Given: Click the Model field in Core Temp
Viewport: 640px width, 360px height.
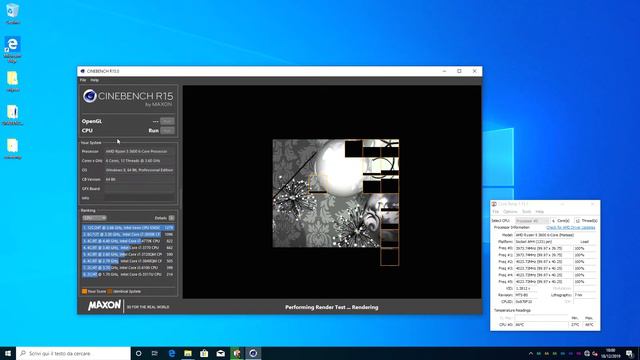Looking at the screenshot, I should point(555,235).
